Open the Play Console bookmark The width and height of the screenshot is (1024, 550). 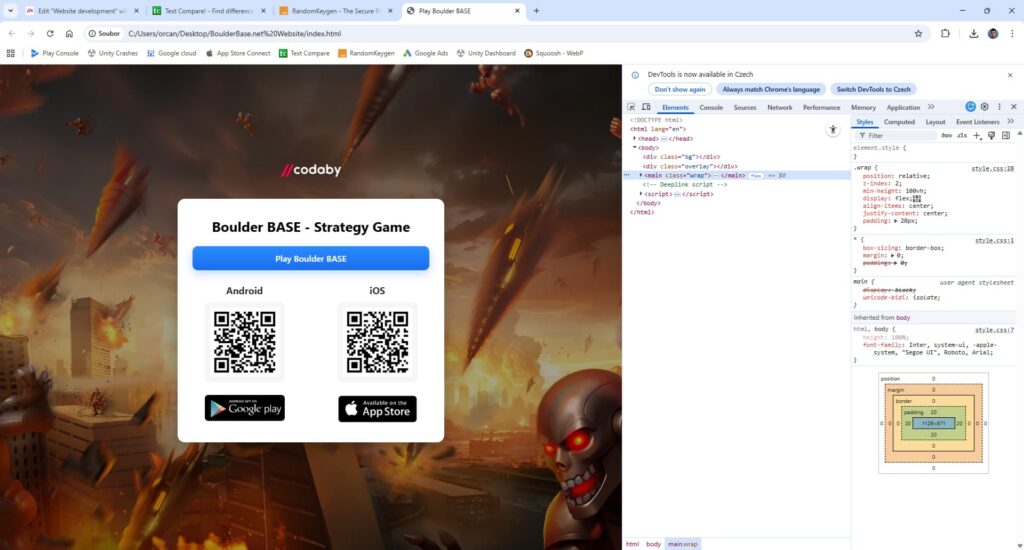(55, 53)
